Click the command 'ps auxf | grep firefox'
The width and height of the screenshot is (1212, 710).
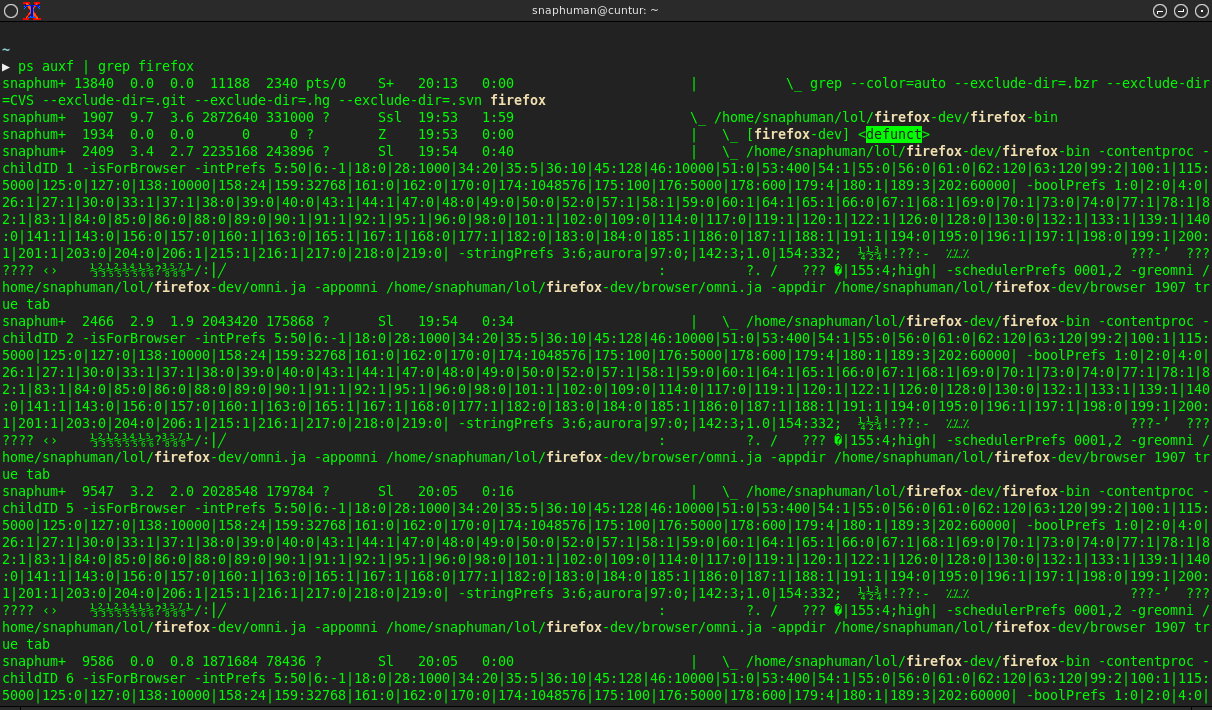pos(106,67)
